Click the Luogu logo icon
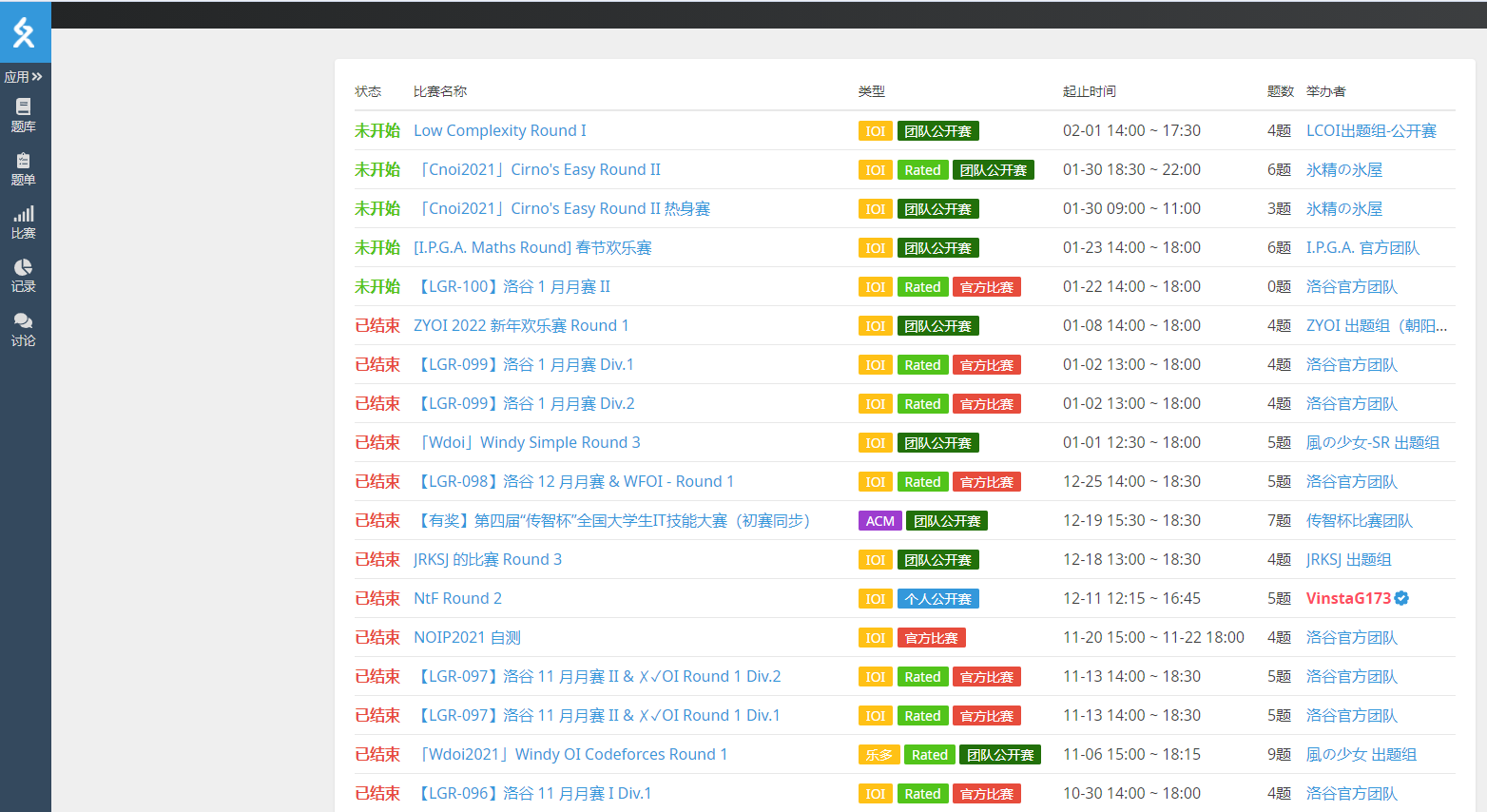This screenshot has height=812, width=1487. [x=24, y=32]
